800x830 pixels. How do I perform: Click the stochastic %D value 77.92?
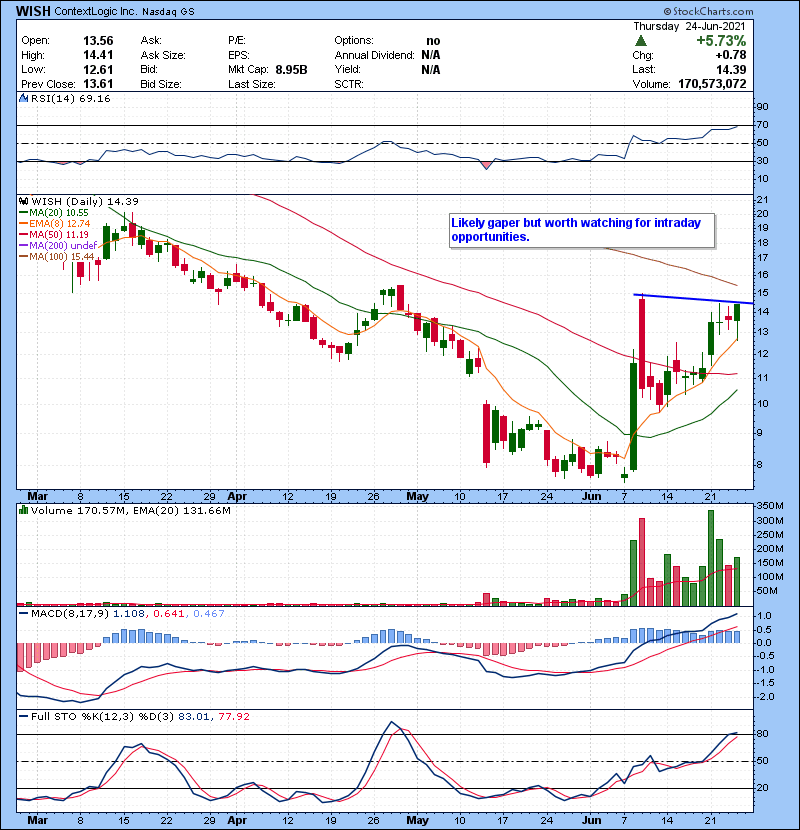pyautogui.click(x=233, y=717)
